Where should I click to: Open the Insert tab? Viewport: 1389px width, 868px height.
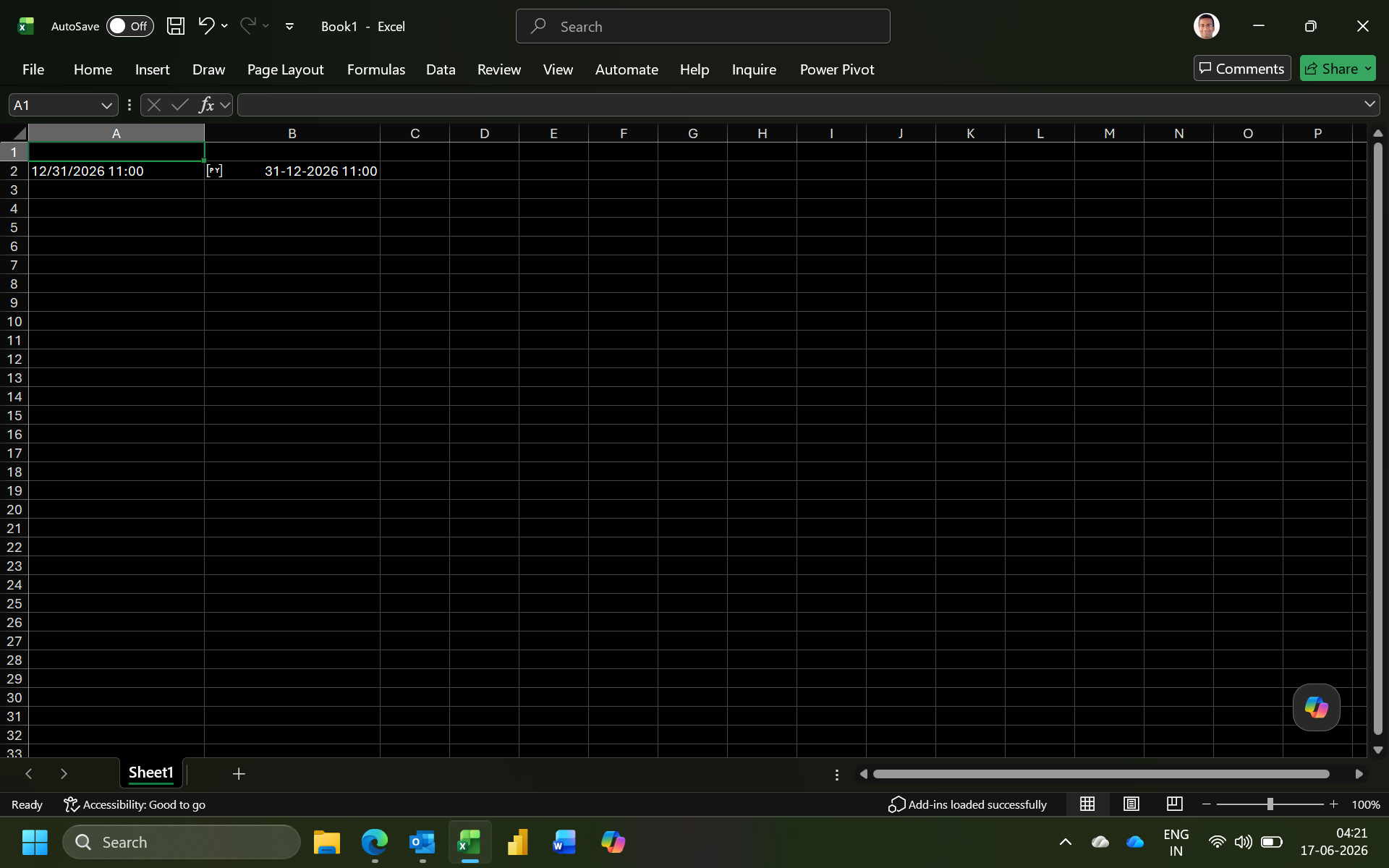pos(152,69)
